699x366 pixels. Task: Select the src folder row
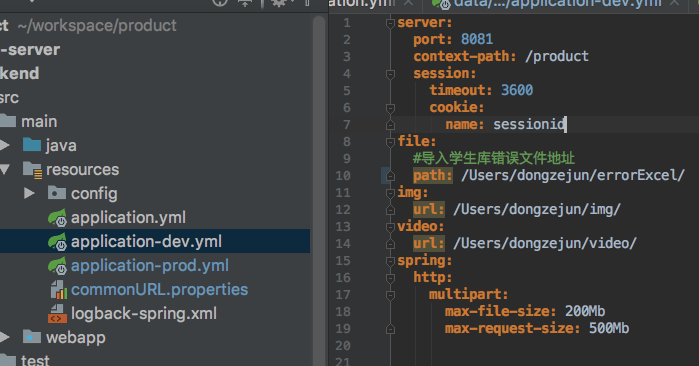pos(155,98)
